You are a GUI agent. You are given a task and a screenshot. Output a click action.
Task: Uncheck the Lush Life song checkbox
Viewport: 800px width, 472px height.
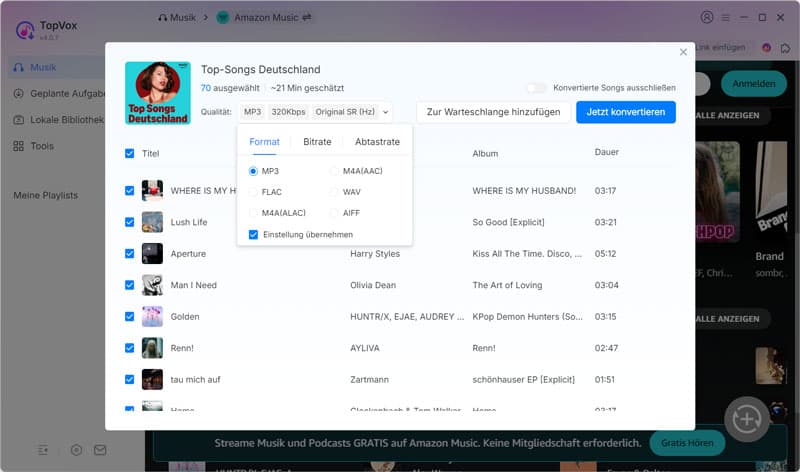130,222
